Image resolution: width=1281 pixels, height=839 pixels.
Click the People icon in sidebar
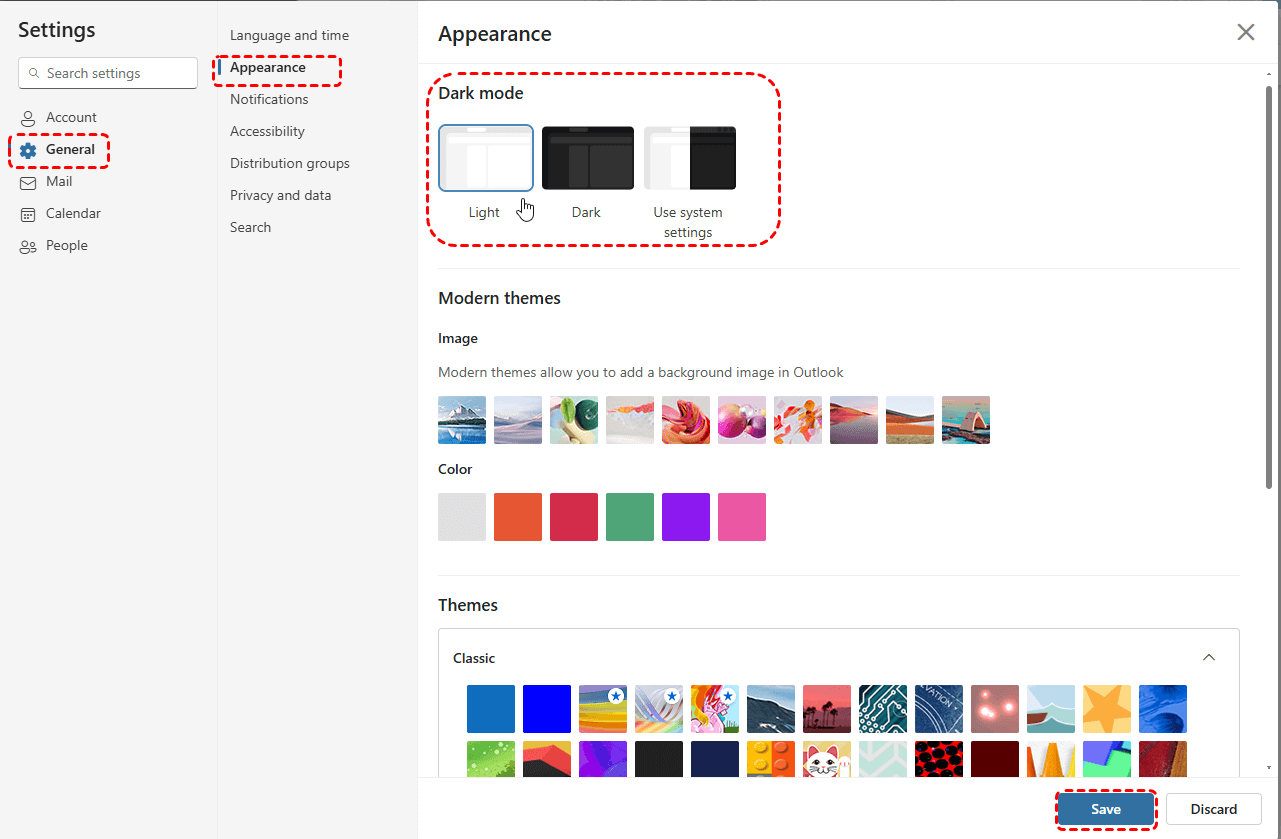[28, 246]
